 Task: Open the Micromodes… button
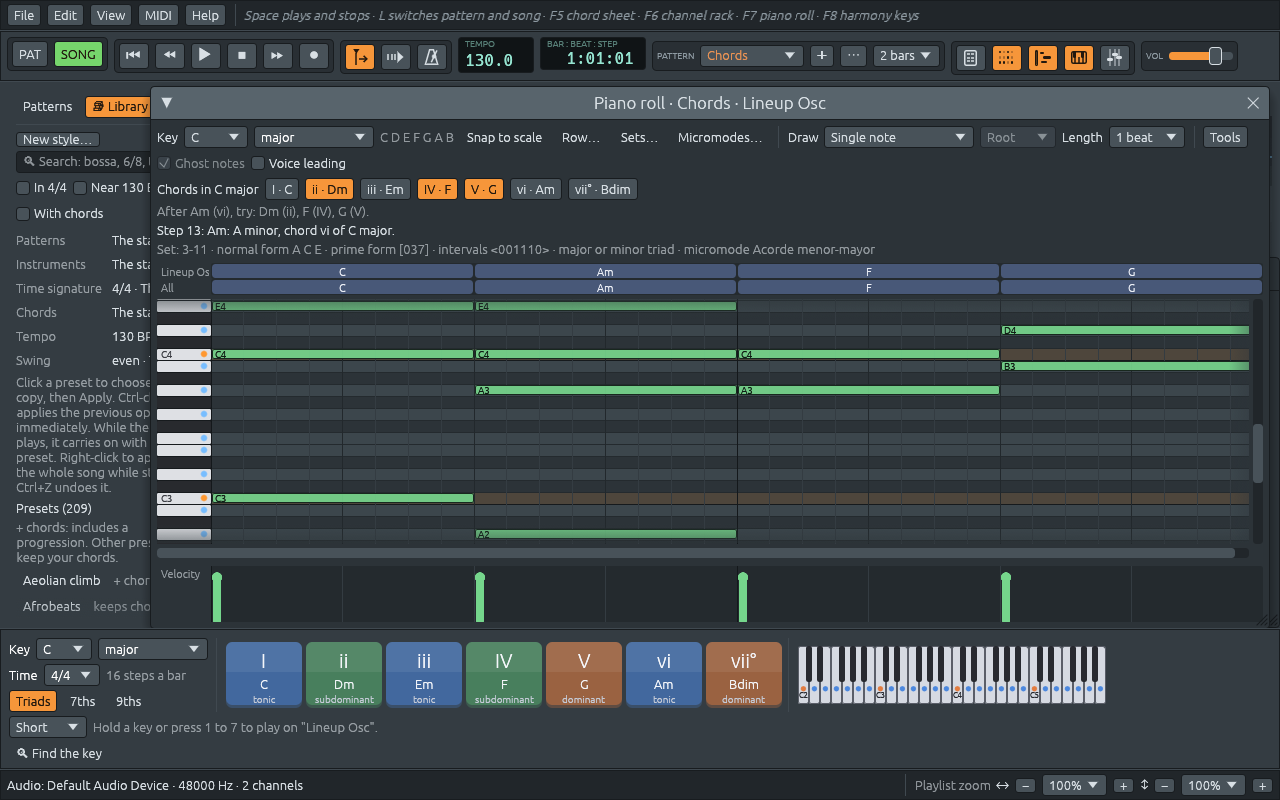tap(720, 138)
